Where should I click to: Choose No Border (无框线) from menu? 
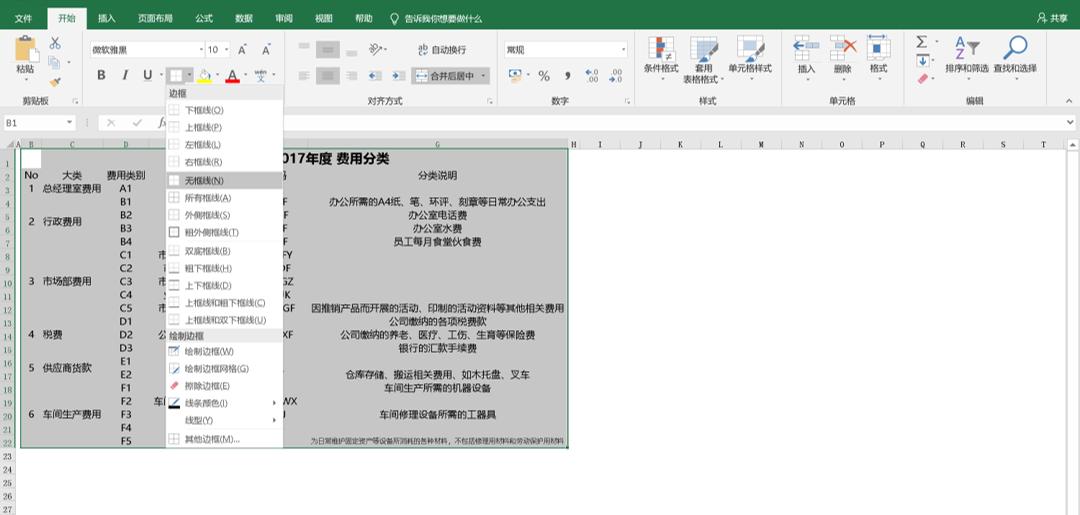(x=225, y=180)
